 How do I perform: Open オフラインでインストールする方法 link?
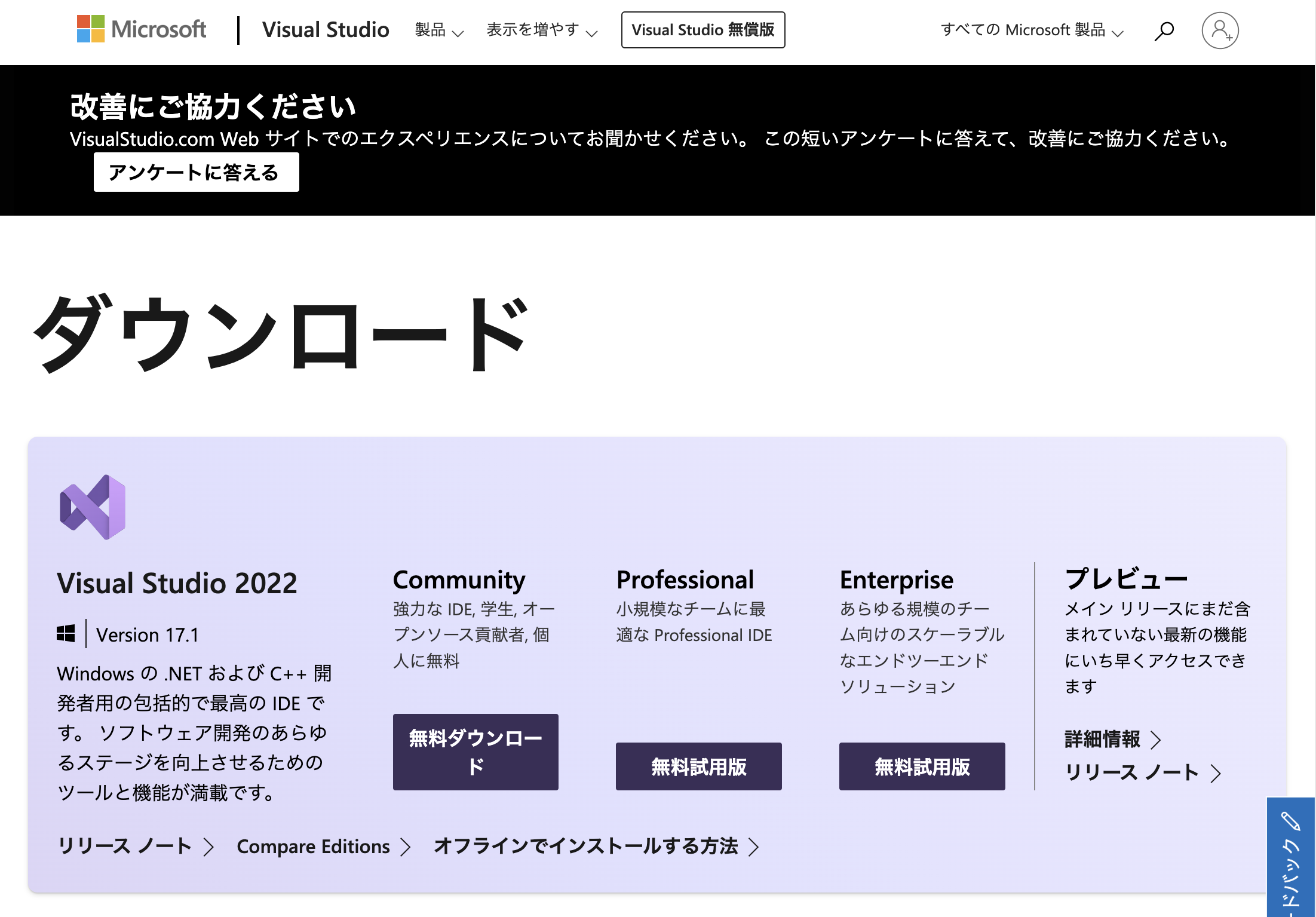pos(597,846)
